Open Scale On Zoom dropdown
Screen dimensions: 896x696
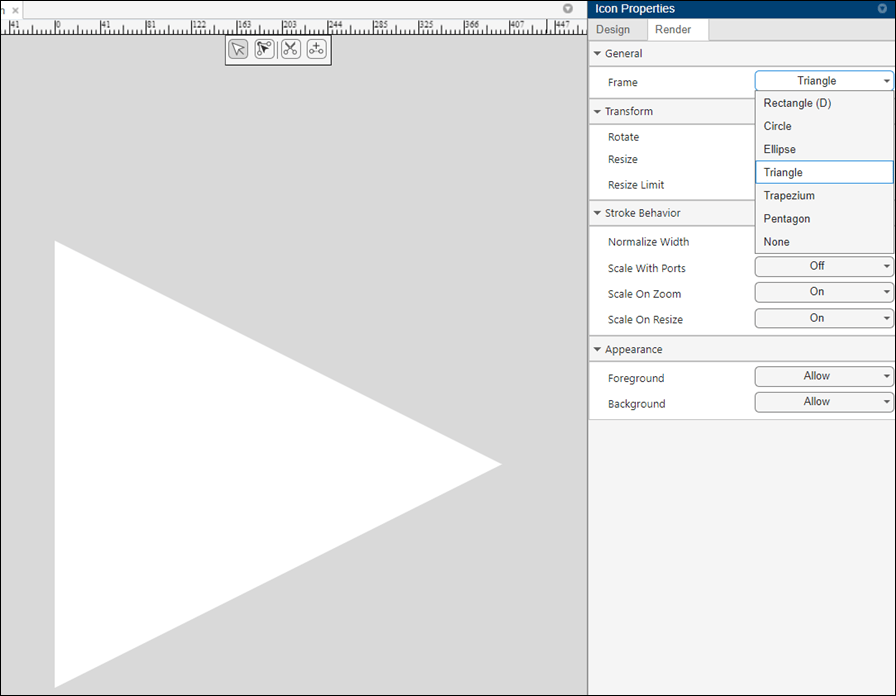(824, 291)
